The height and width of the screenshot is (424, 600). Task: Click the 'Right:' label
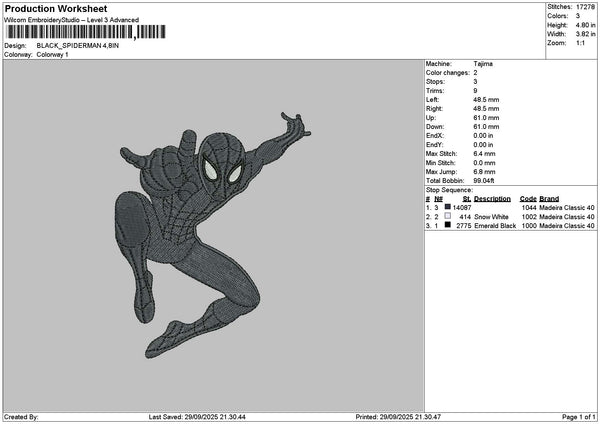coord(434,109)
